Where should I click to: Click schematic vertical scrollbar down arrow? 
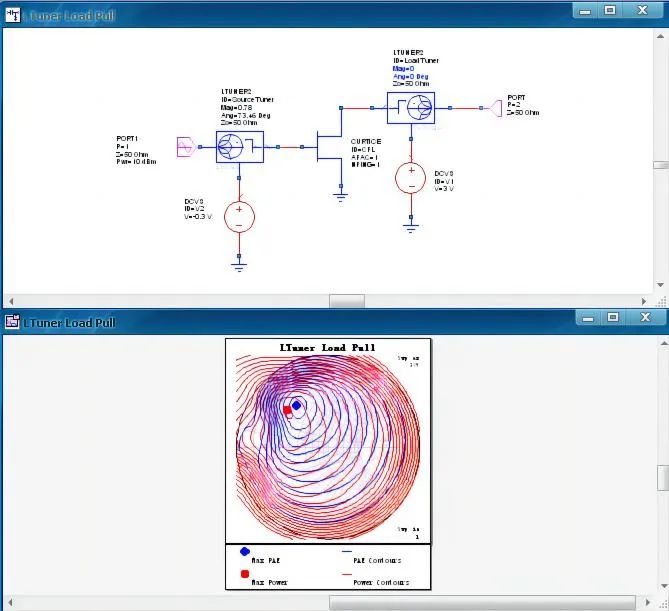tap(660, 285)
